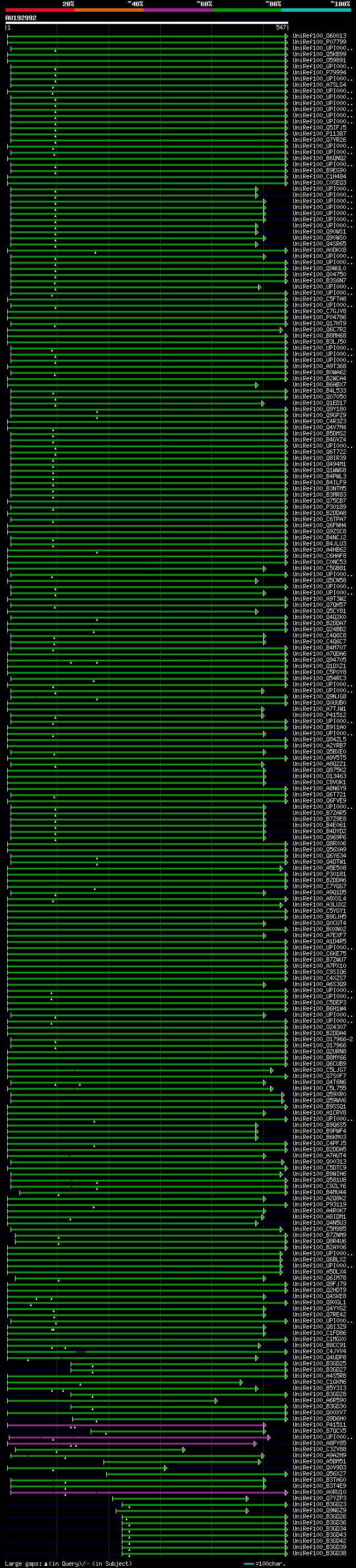Click the UniRef100_B4MU44 label
356x1568 pixels.
pyautogui.click(x=319, y=1192)
